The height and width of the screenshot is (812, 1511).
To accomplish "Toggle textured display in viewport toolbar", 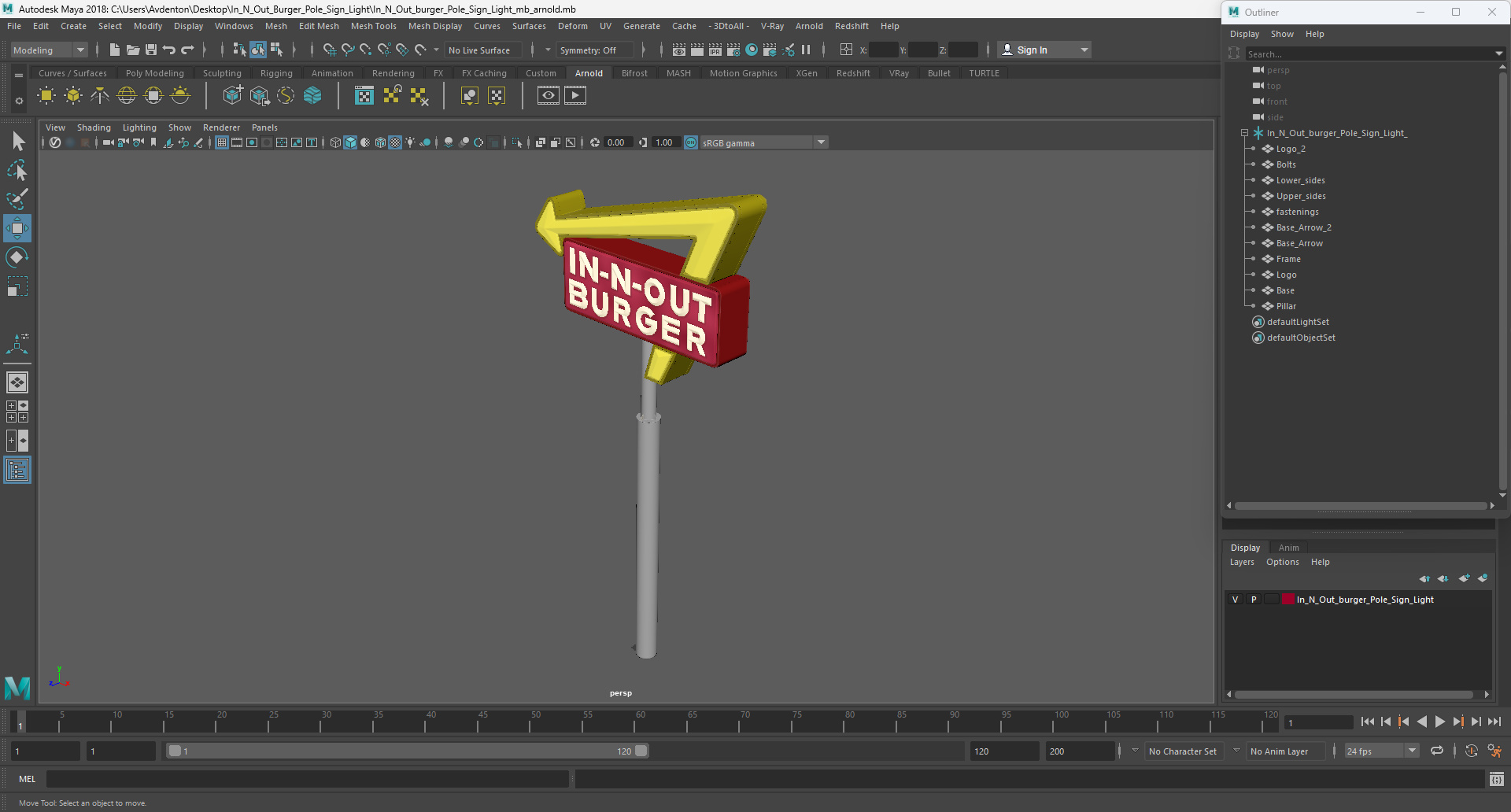I will [x=396, y=142].
